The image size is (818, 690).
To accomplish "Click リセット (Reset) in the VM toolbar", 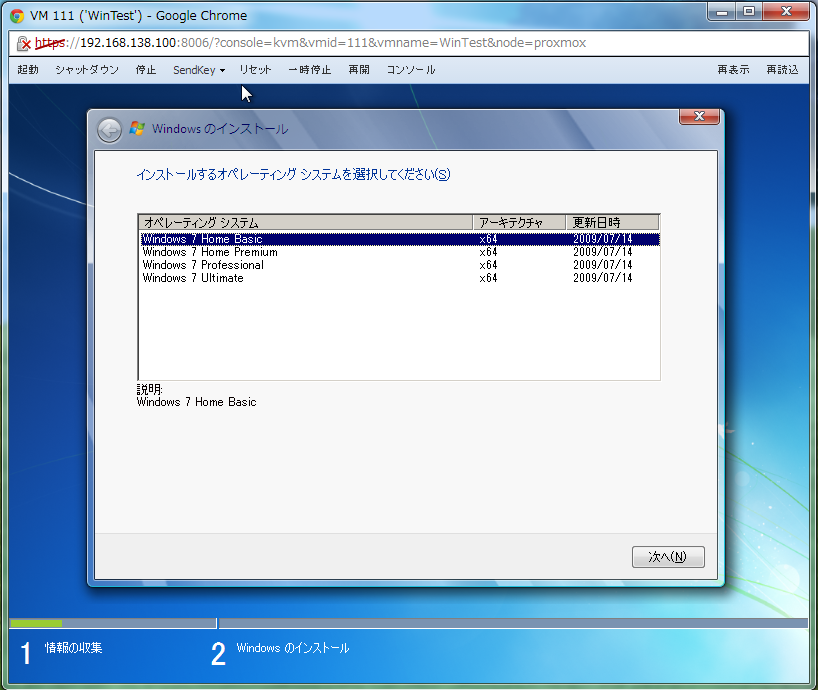I will tap(256, 70).
